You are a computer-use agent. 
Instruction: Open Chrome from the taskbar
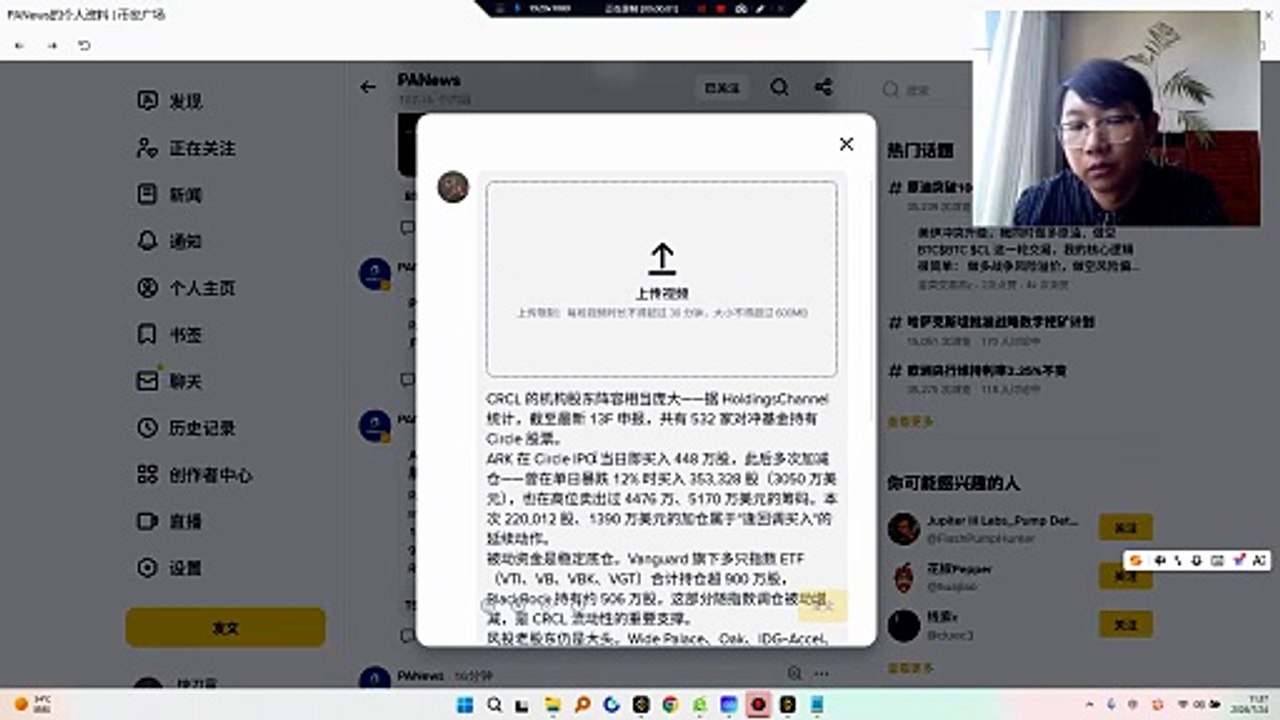point(670,705)
